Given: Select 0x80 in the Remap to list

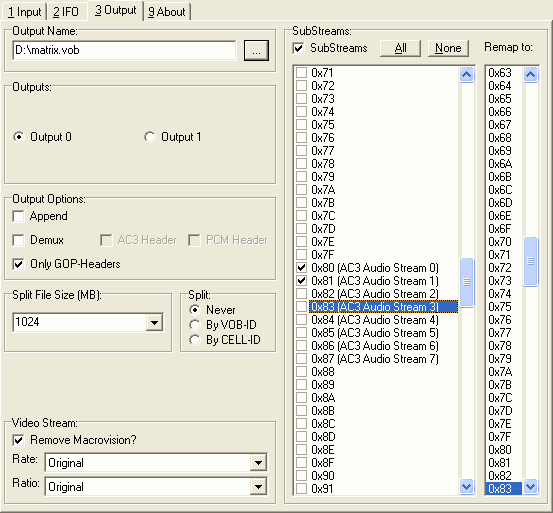Looking at the screenshot, I should (504, 450).
